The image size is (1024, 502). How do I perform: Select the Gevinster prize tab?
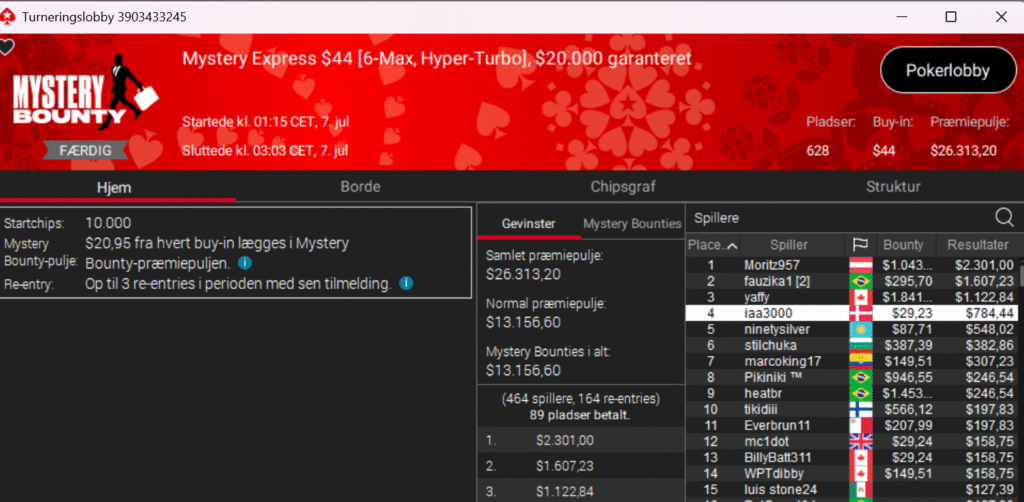pos(528,224)
